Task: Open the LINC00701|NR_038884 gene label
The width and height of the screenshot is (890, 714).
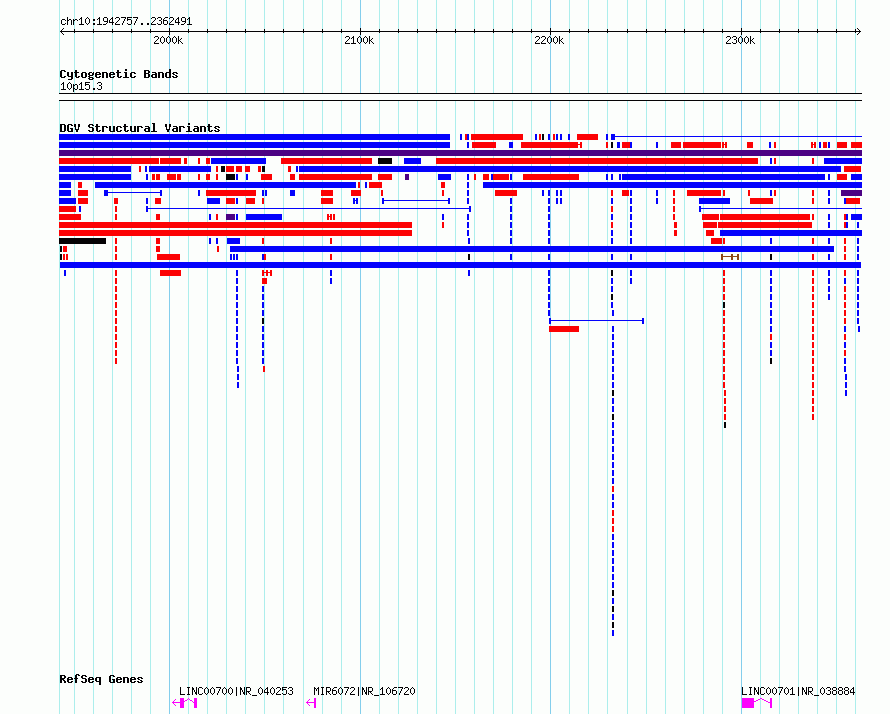Action: [x=798, y=691]
